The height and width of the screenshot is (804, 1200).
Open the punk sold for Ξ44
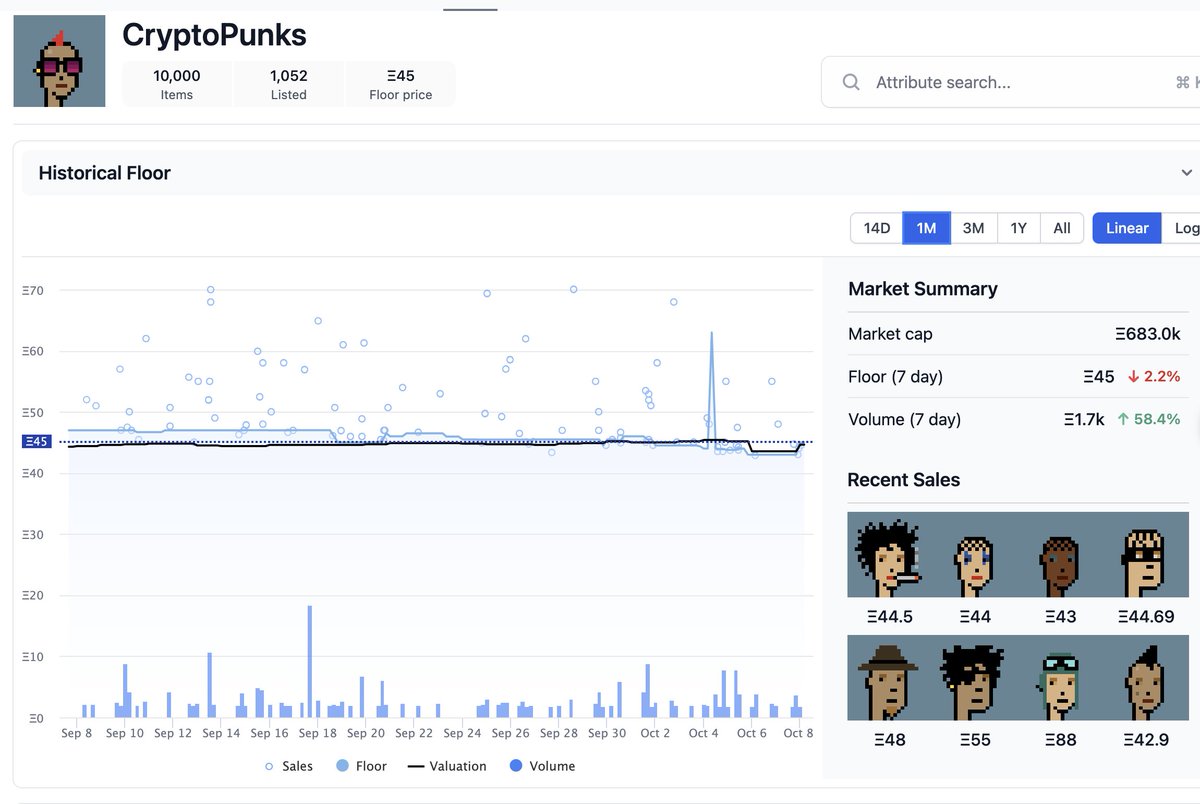tap(974, 555)
